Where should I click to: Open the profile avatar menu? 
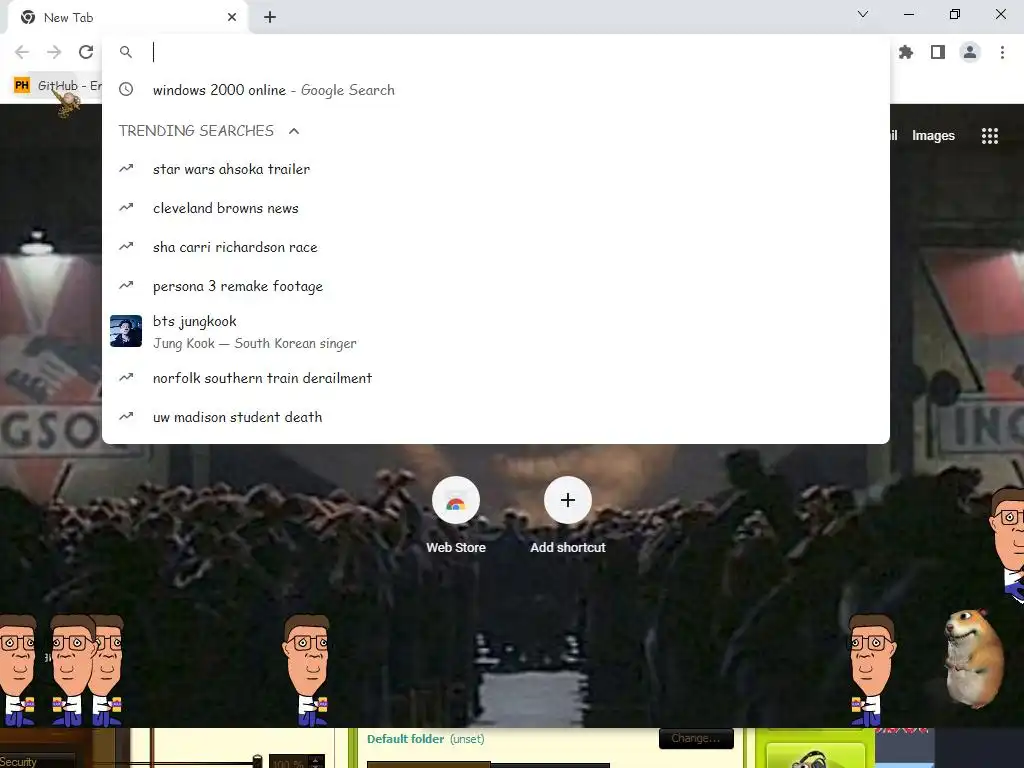(970, 52)
